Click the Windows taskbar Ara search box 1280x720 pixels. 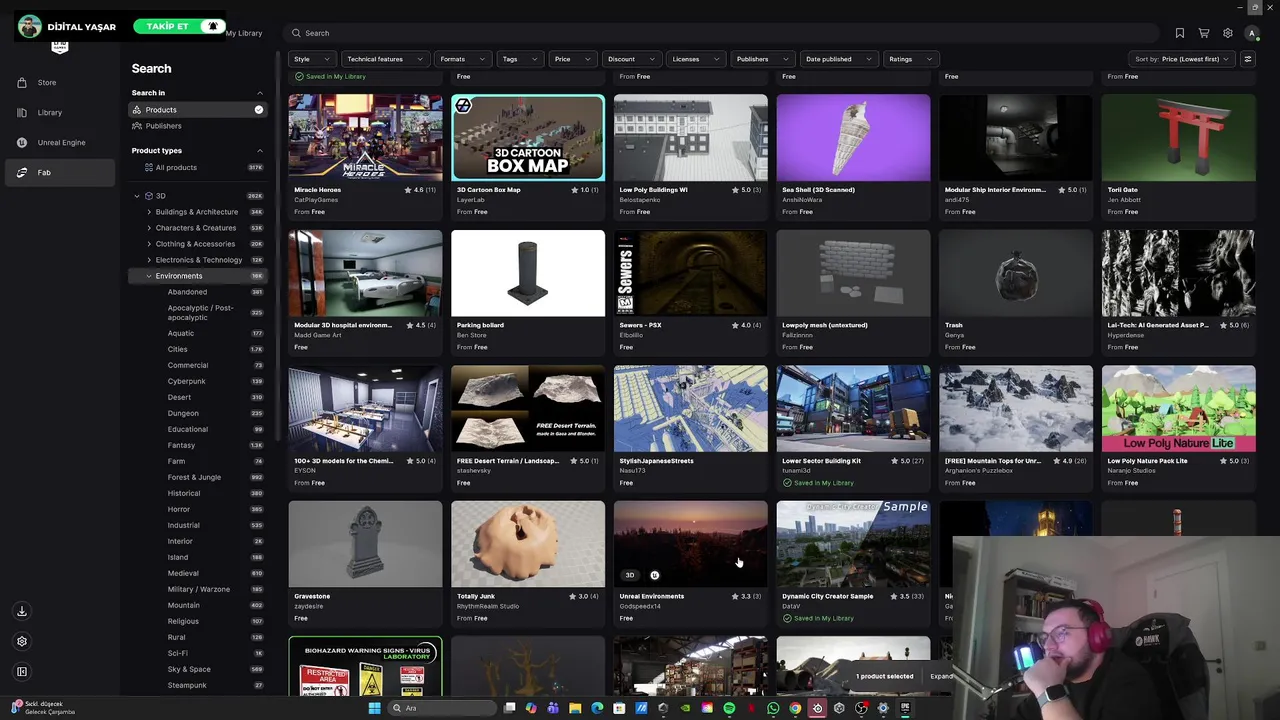click(440, 708)
